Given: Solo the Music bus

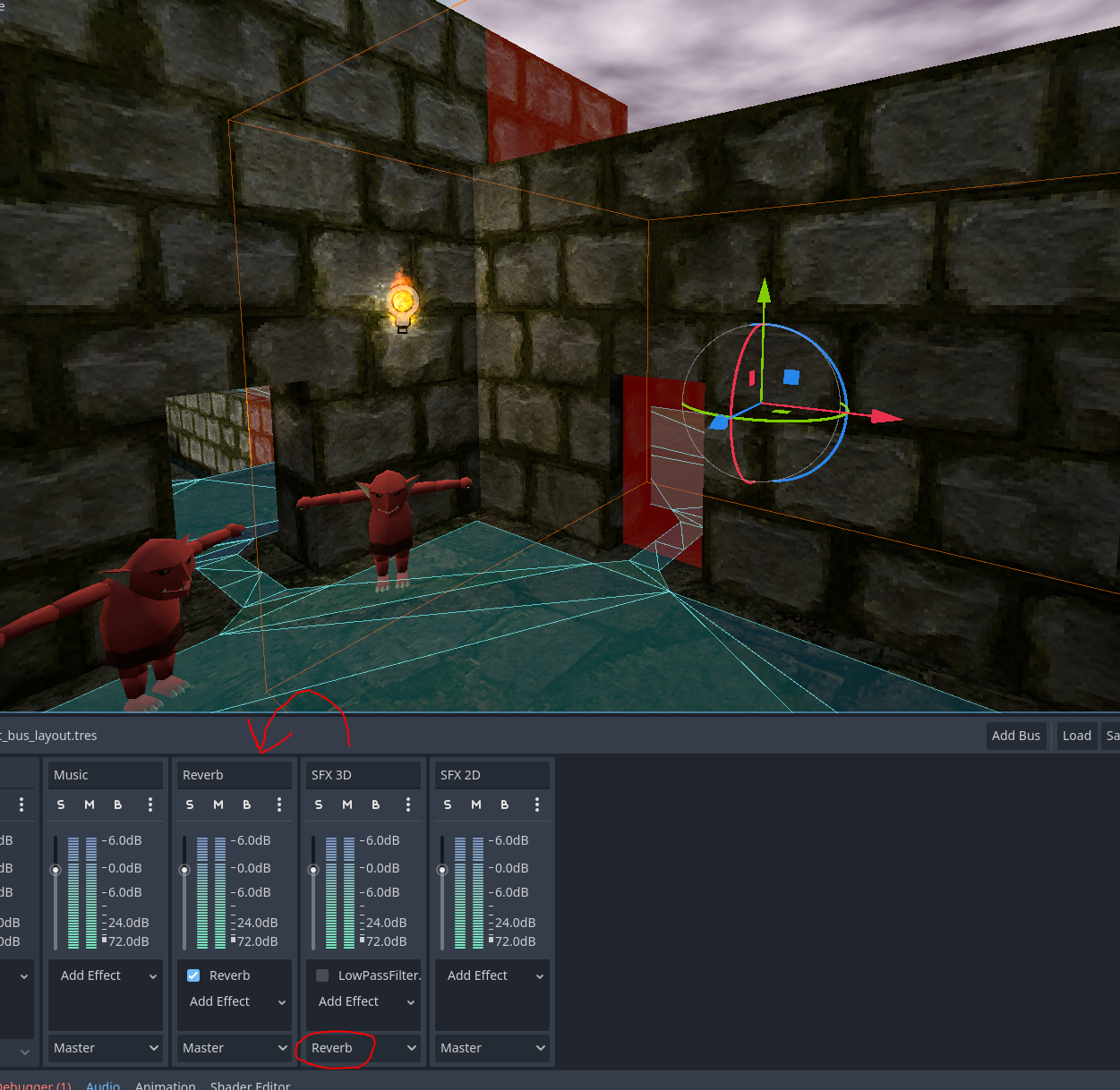Looking at the screenshot, I should (61, 805).
